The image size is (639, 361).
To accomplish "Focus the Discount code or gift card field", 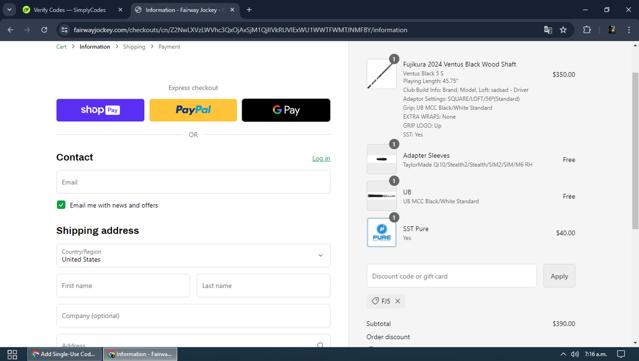I will click(x=452, y=276).
